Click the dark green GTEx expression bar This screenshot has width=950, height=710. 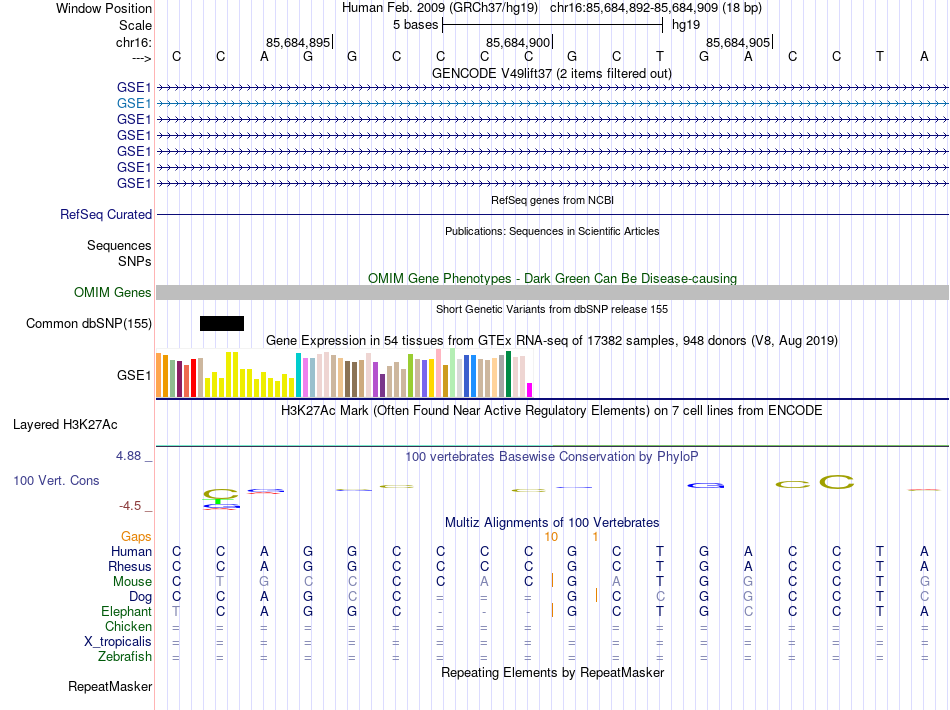(509, 374)
